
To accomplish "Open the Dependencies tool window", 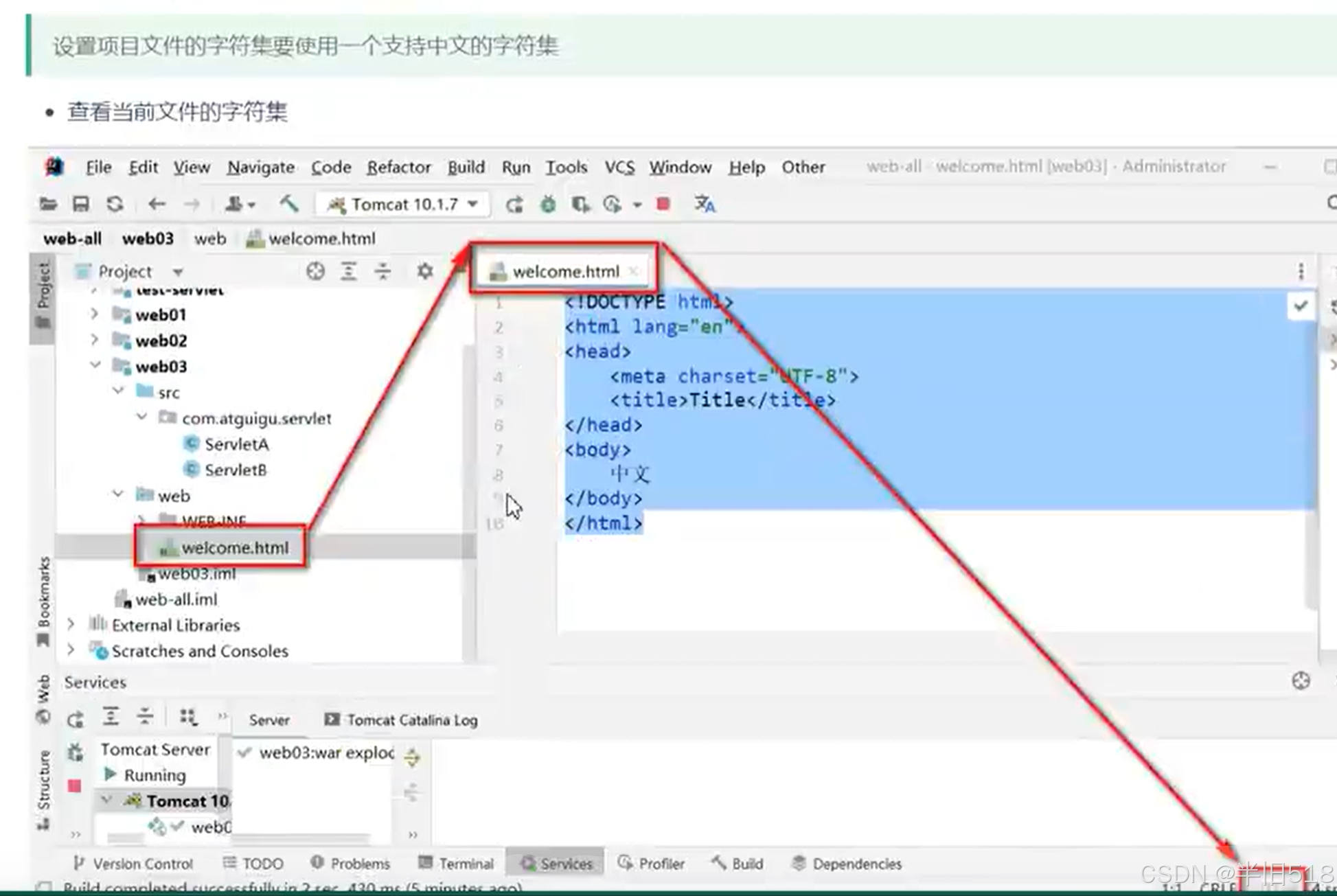I will [x=847, y=863].
